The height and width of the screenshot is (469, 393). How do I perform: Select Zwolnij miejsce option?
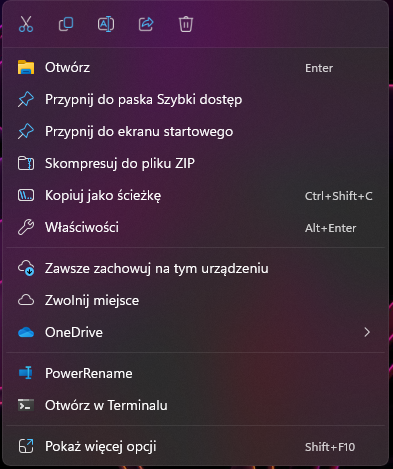(x=195, y=300)
